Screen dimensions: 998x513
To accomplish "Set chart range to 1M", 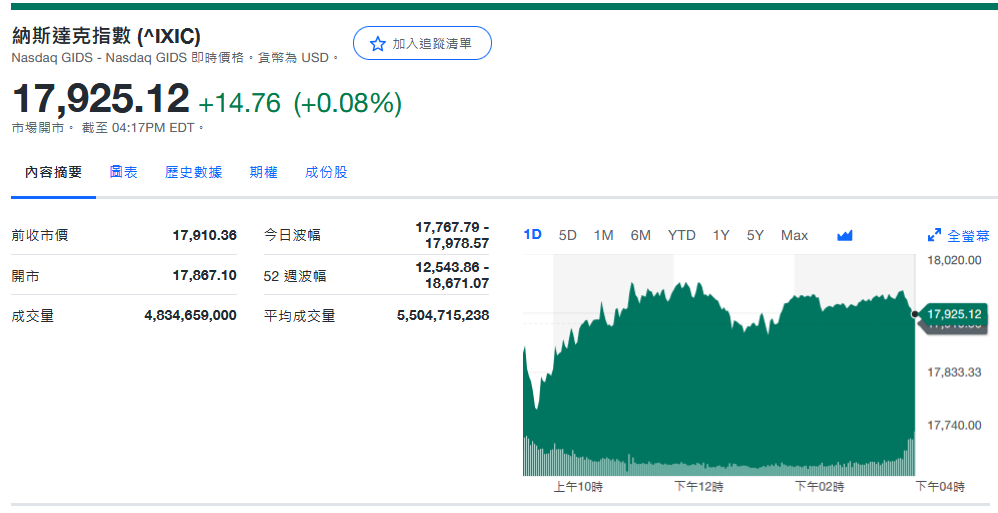I will point(603,235).
